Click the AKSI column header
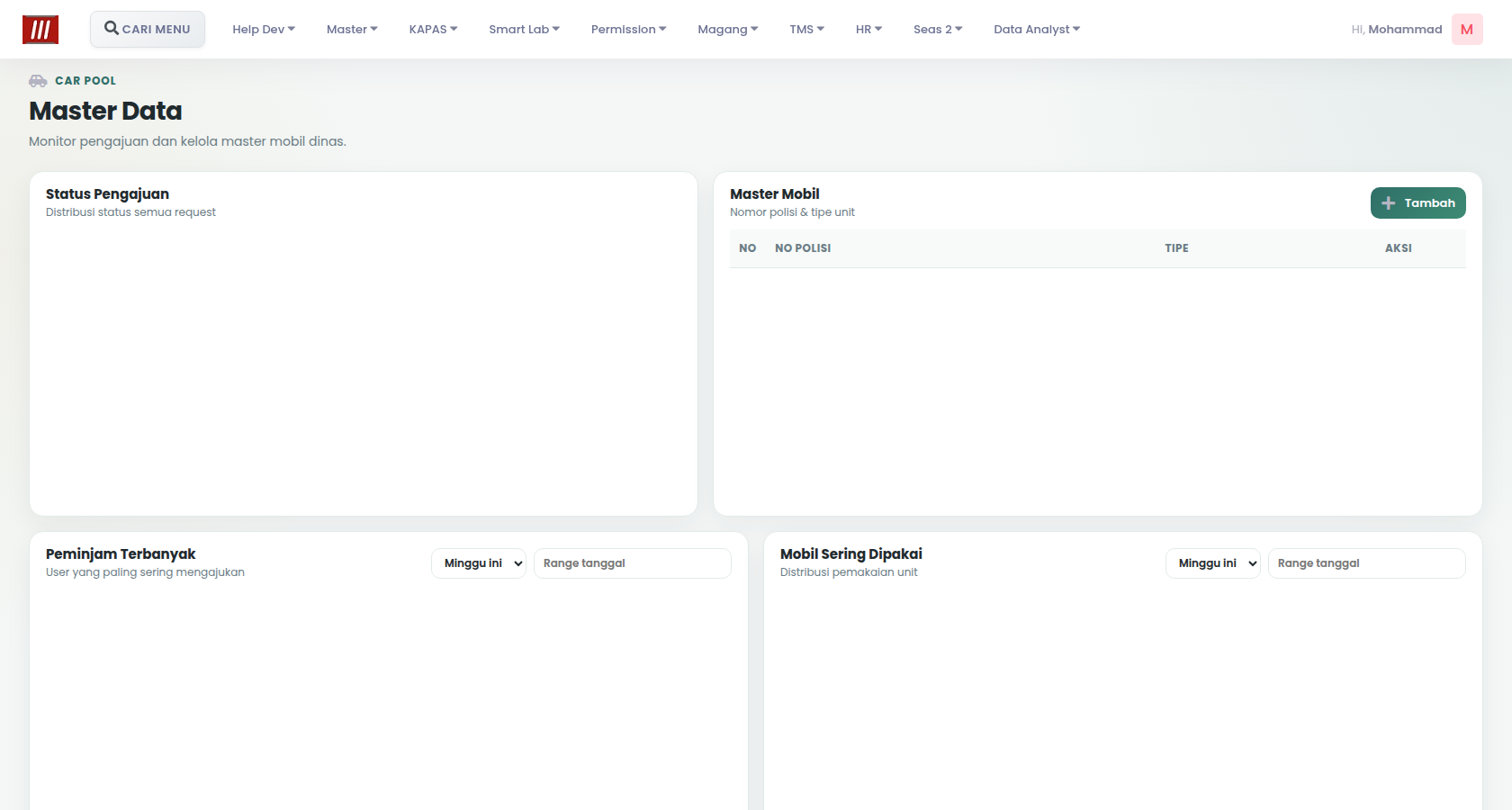The height and width of the screenshot is (810, 1512). (x=1399, y=248)
